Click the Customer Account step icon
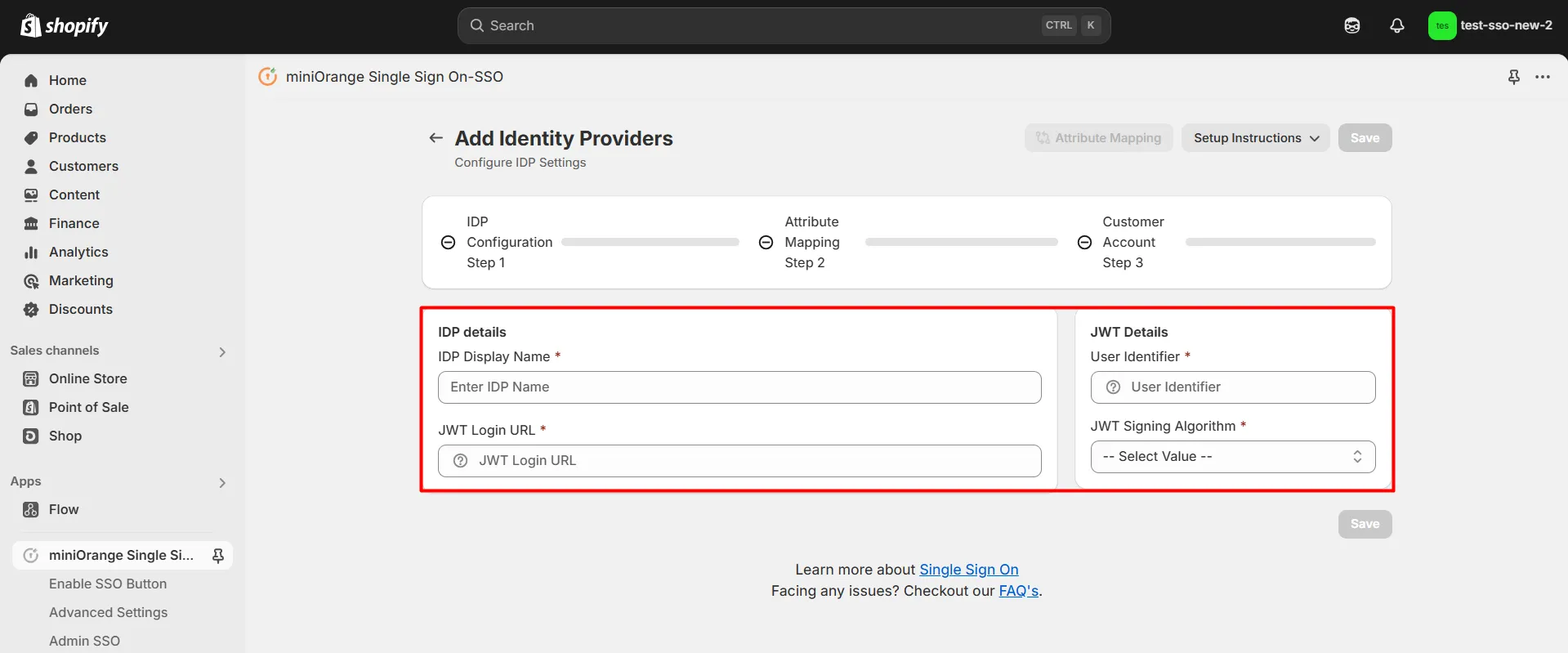 click(x=1084, y=242)
